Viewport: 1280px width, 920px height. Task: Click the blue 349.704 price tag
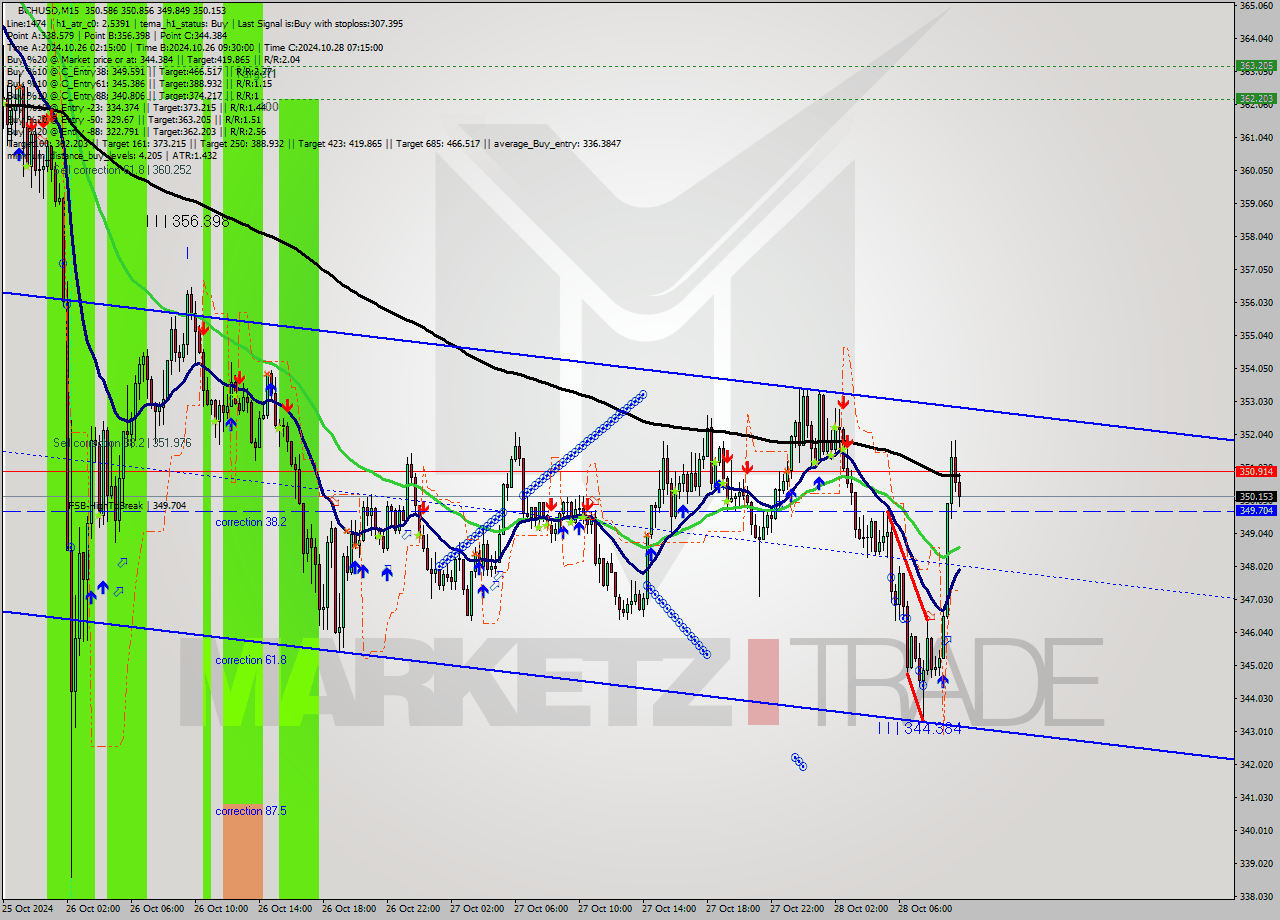[1256, 510]
